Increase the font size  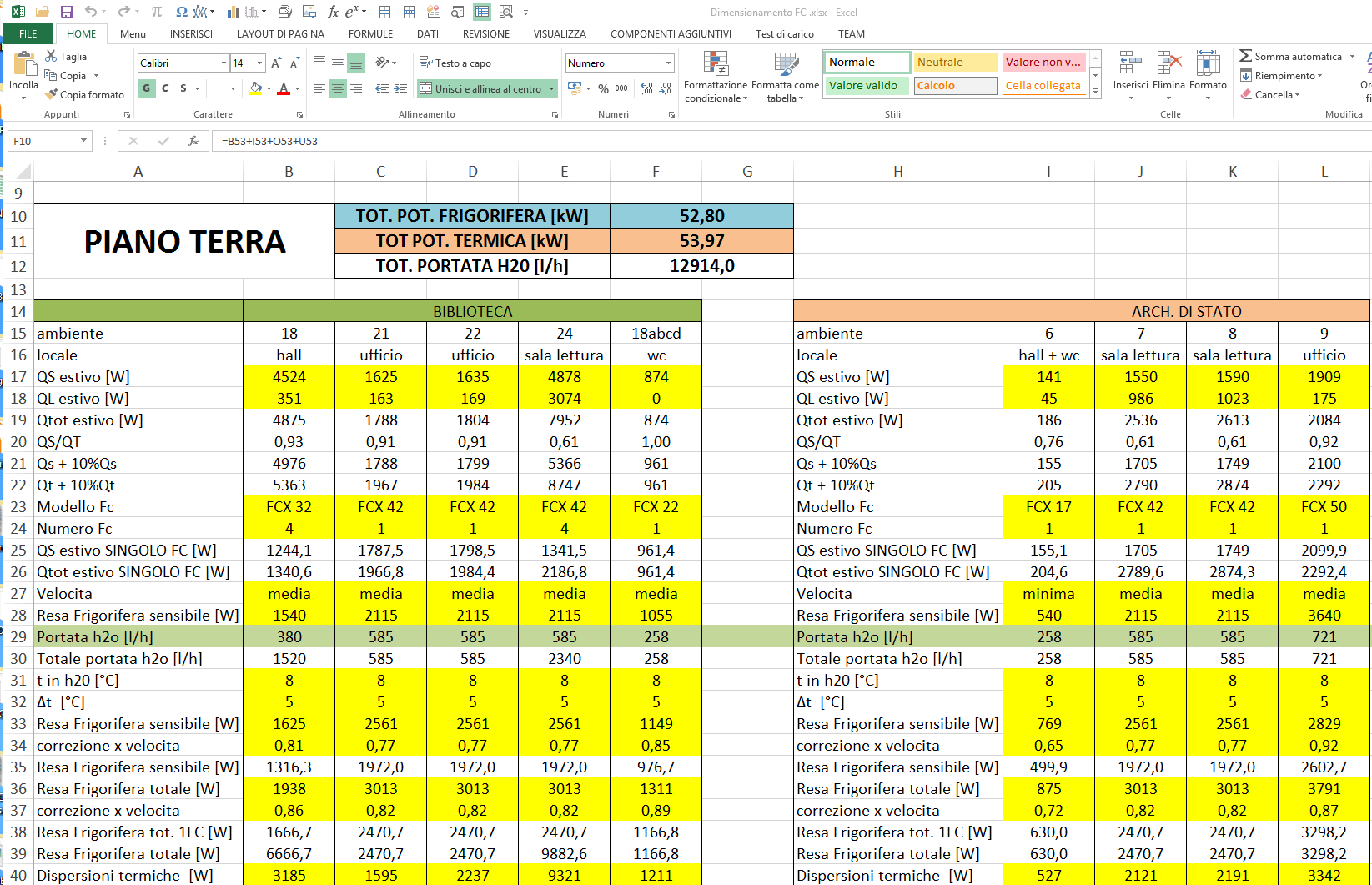276,63
